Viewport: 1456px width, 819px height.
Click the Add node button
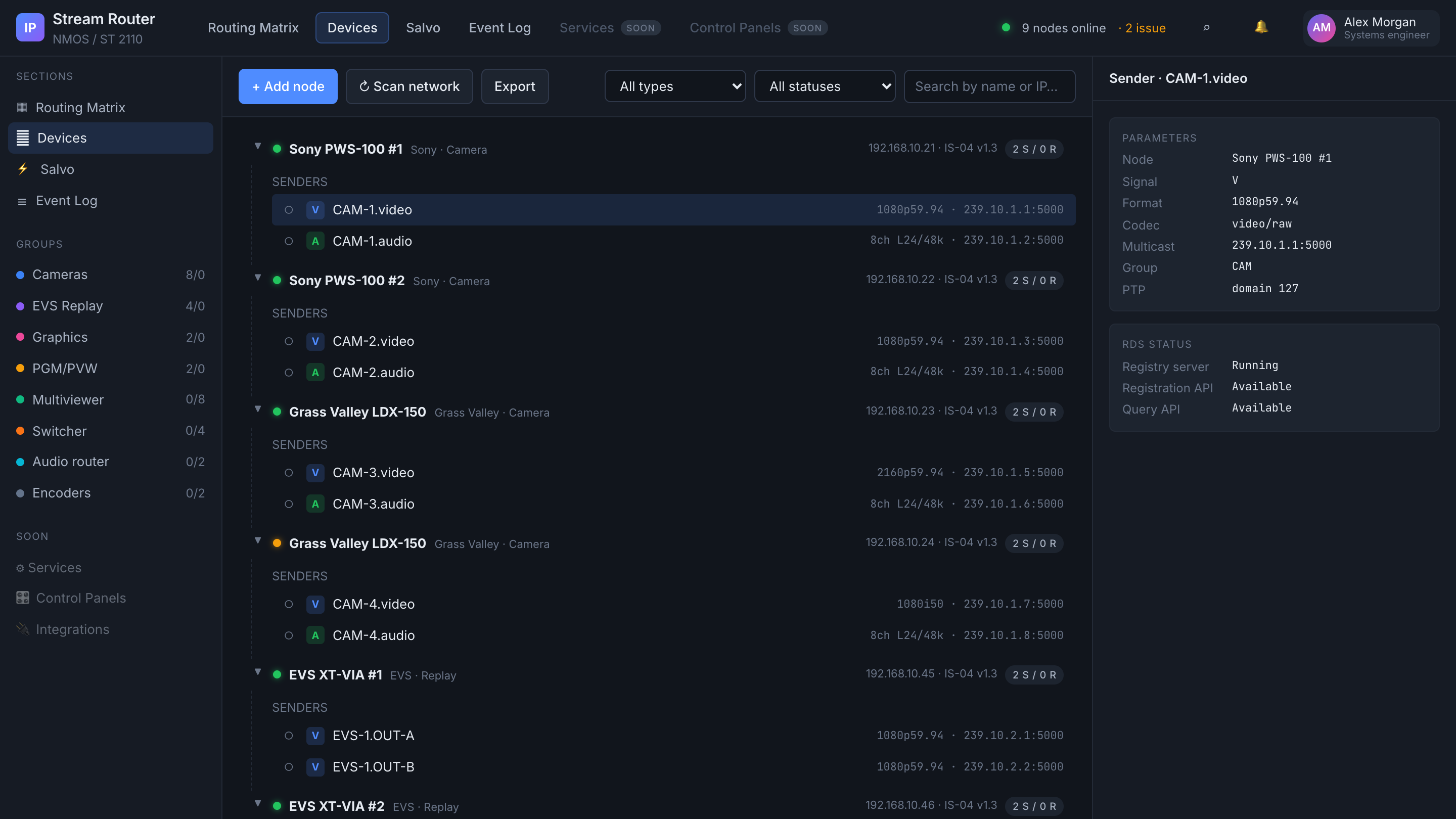click(x=288, y=86)
